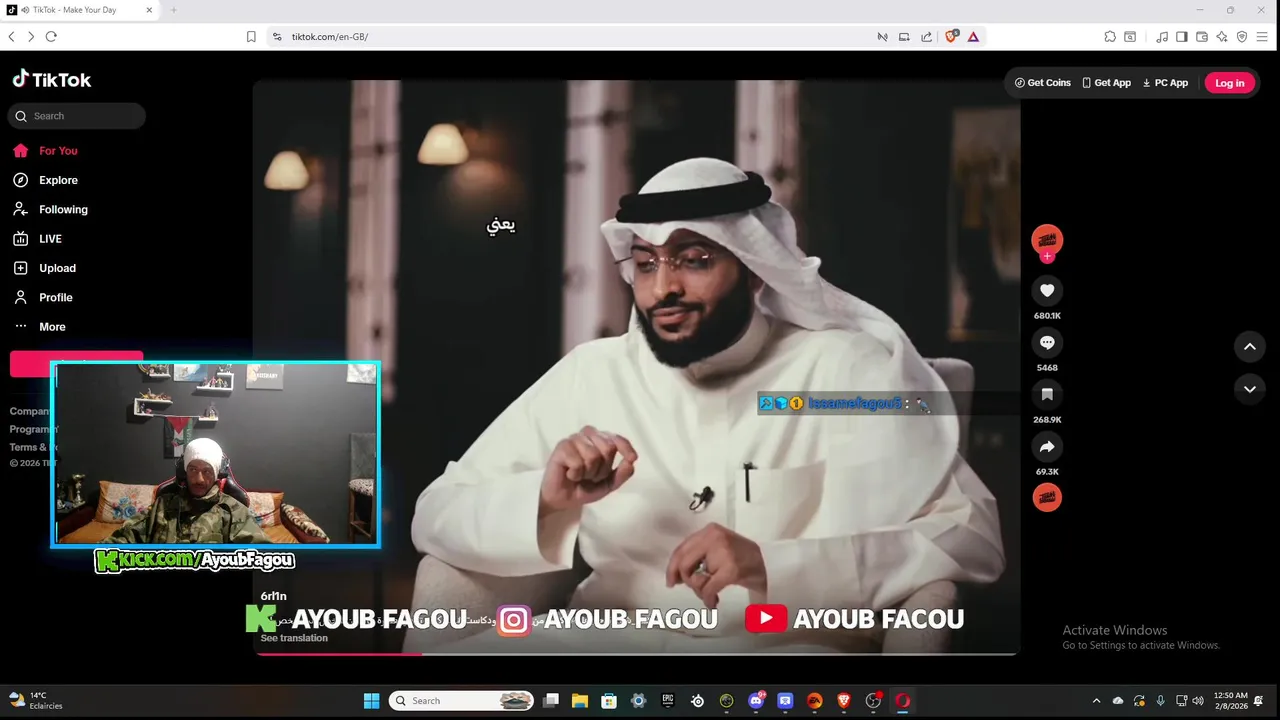Open the creator's profile avatar
Image resolution: width=1280 pixels, height=720 pixels.
pos(1047,239)
